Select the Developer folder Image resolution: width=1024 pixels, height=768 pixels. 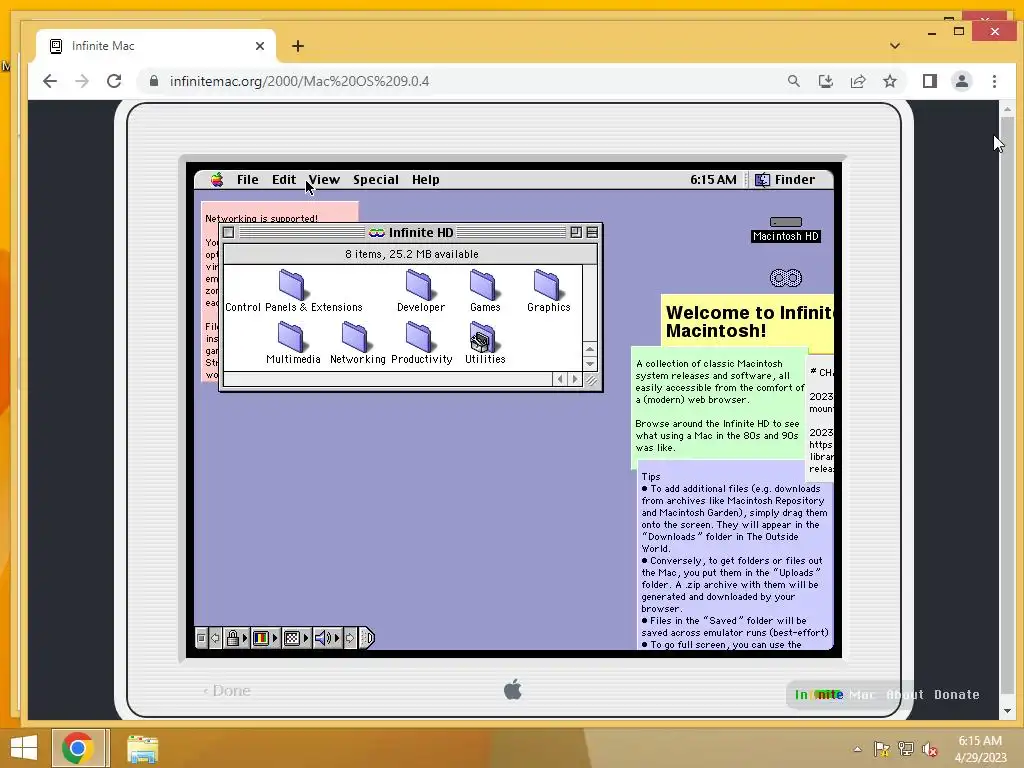[x=421, y=291]
